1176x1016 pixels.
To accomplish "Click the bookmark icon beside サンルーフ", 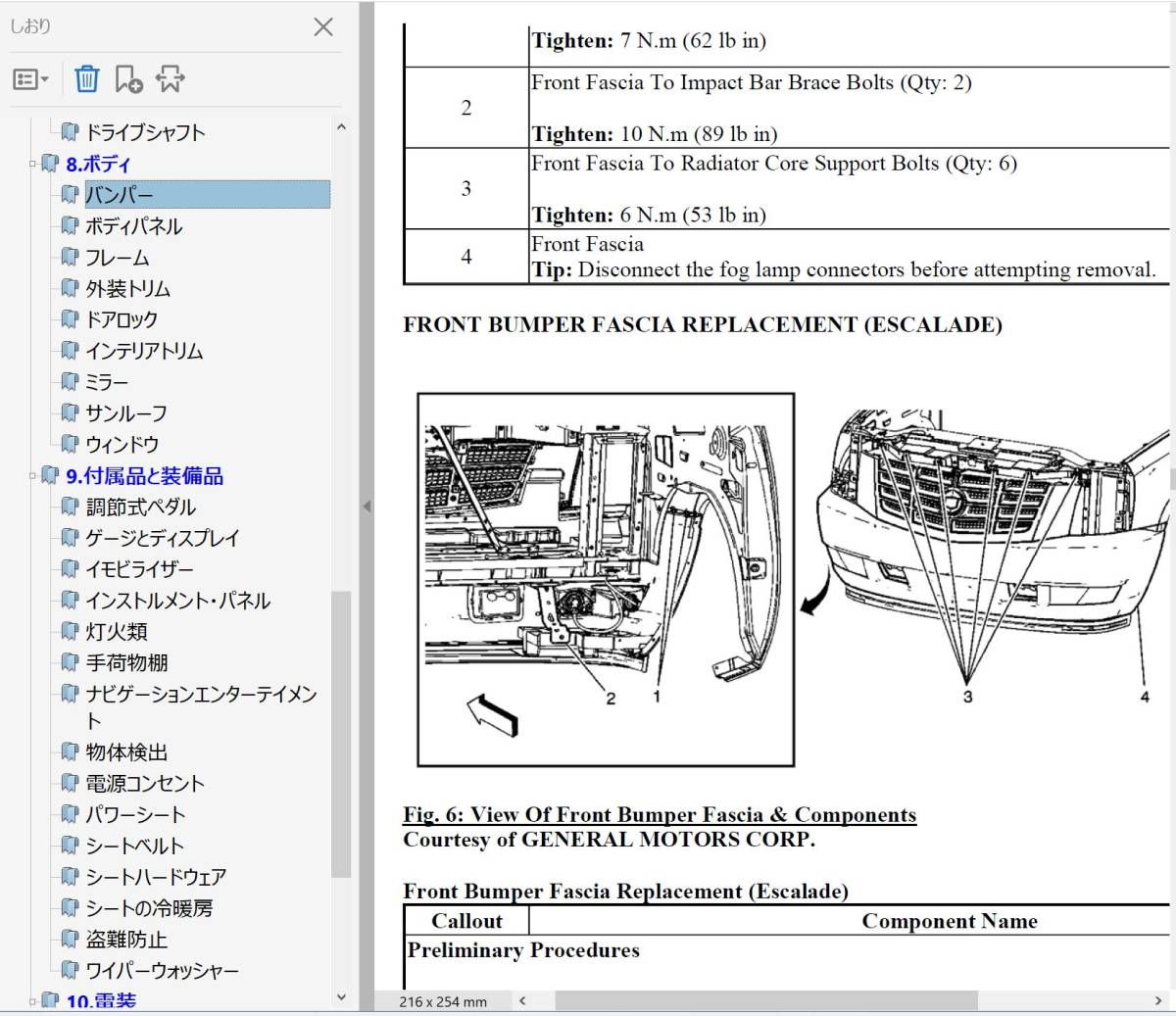I will coord(70,412).
